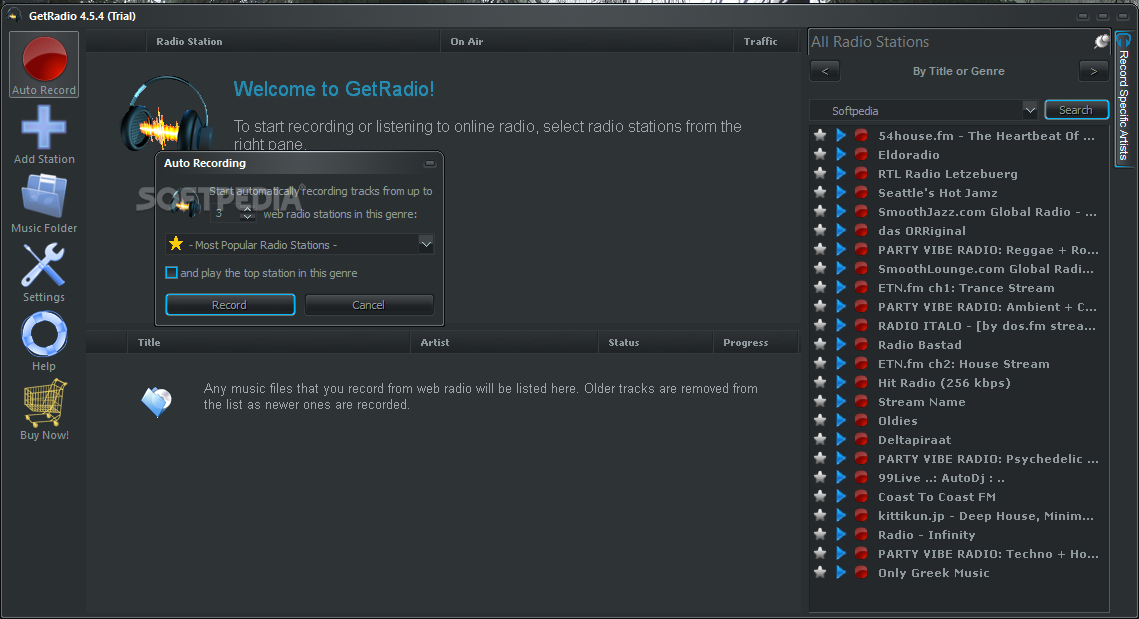Click the station count number field
The width and height of the screenshot is (1139, 619).
coord(226,213)
